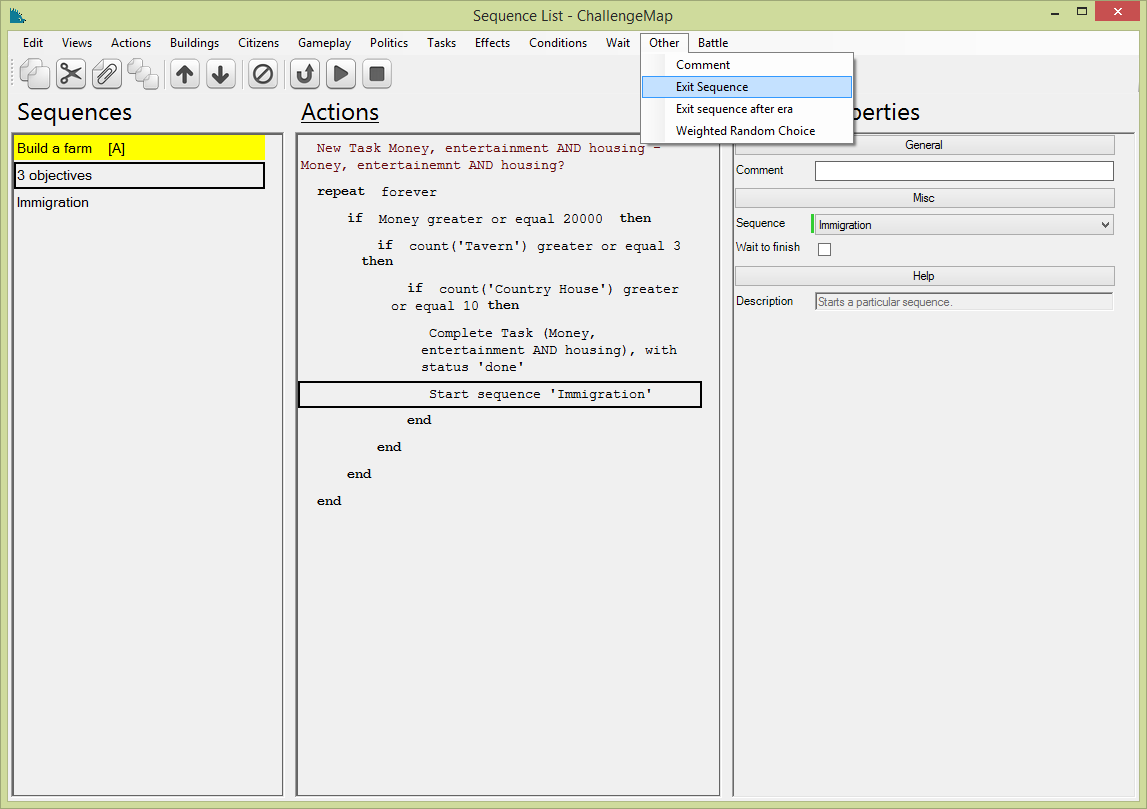Click into the Comment text field
This screenshot has width=1147, height=809.
tap(963, 171)
